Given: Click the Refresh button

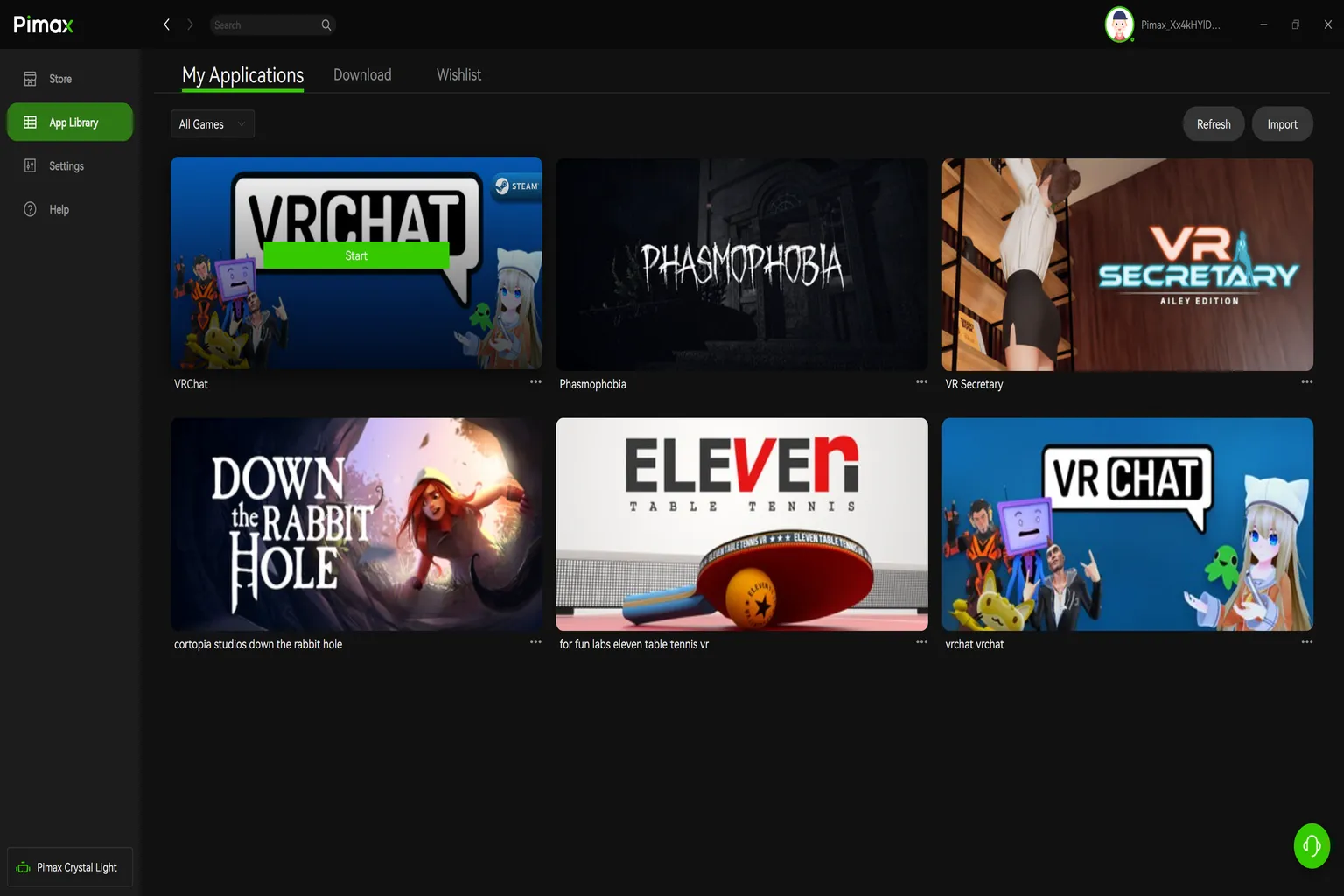Looking at the screenshot, I should (1214, 124).
